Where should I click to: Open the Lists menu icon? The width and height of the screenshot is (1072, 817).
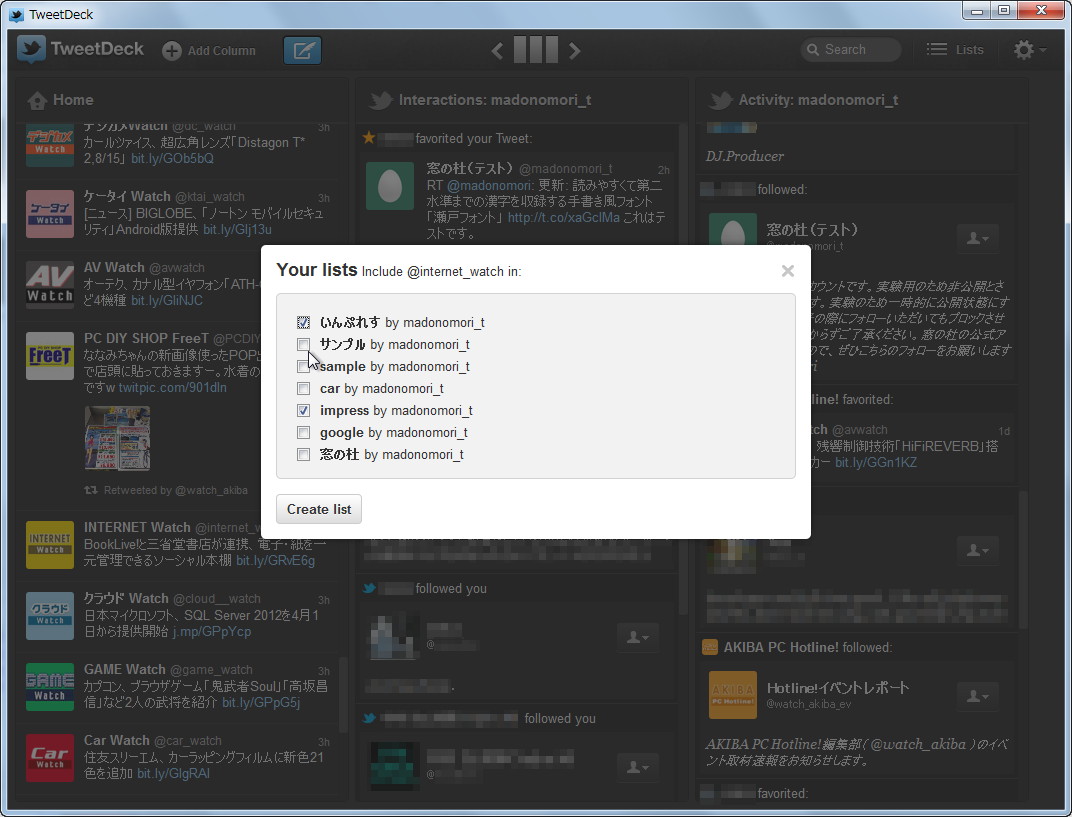[937, 49]
